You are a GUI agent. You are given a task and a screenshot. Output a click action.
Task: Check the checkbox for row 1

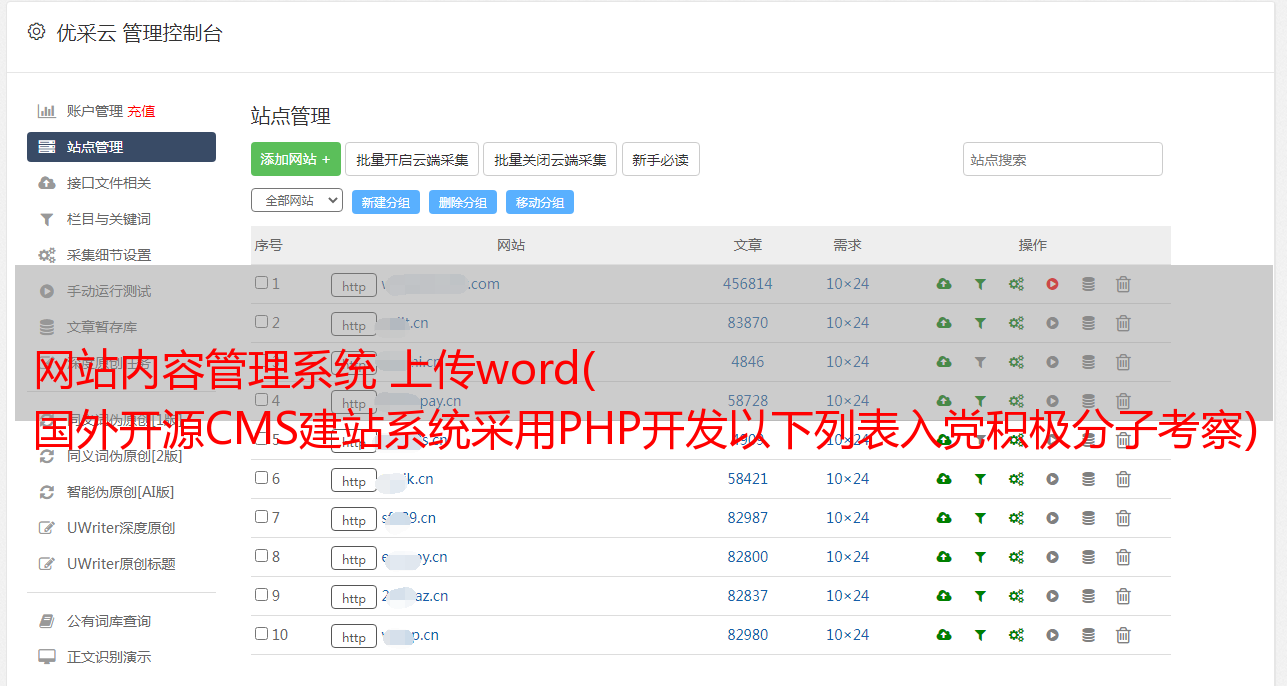click(261, 283)
